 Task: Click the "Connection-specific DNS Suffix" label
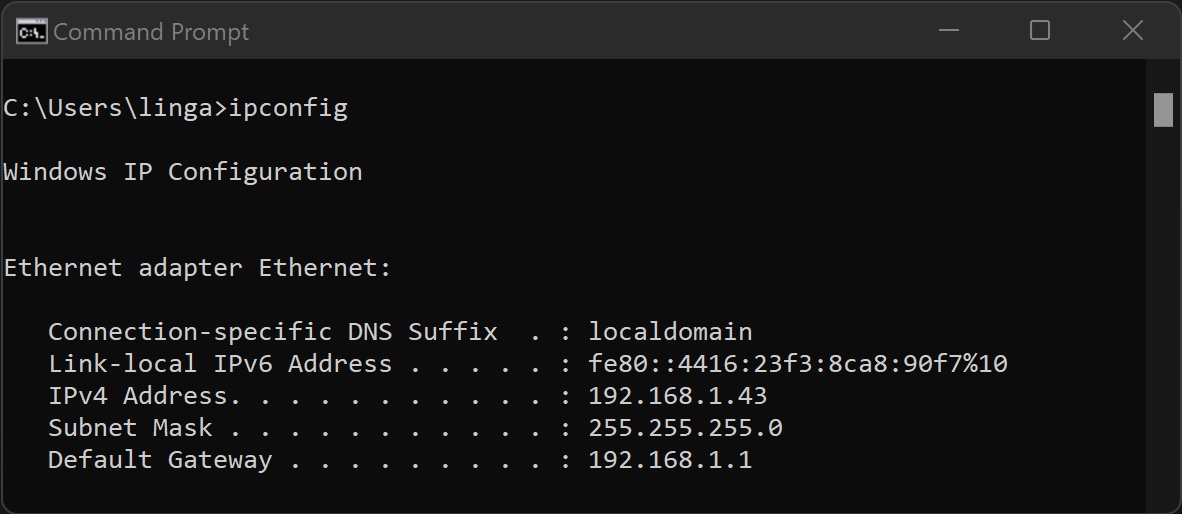click(x=272, y=332)
